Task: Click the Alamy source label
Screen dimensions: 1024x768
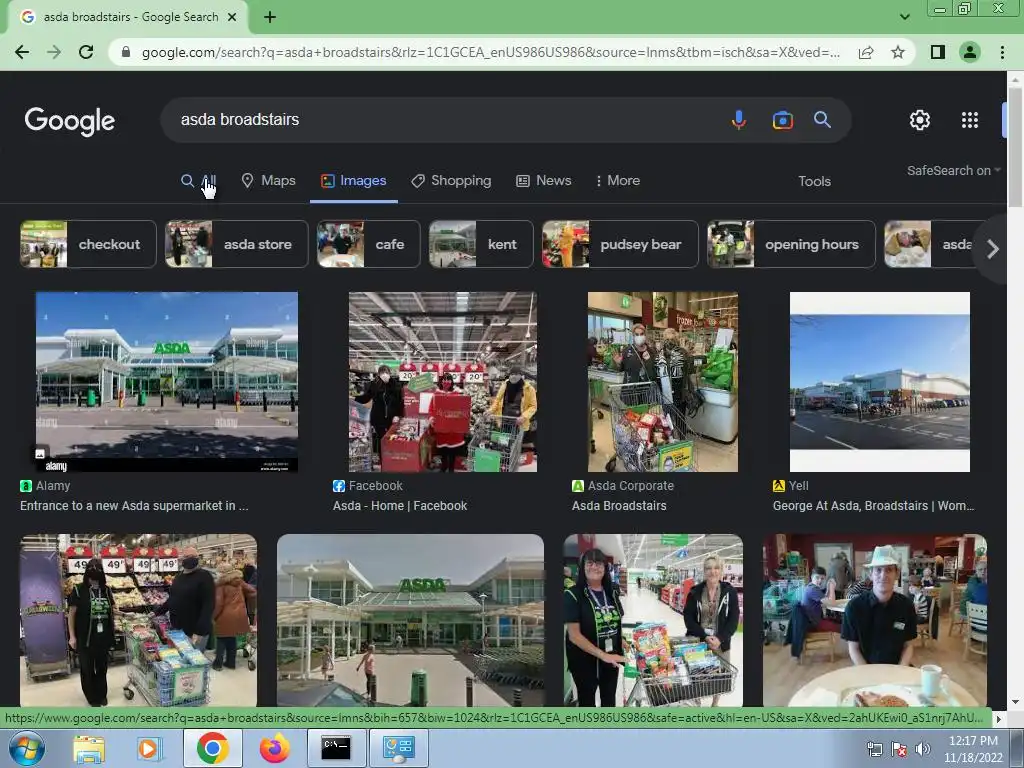Action: [45, 486]
